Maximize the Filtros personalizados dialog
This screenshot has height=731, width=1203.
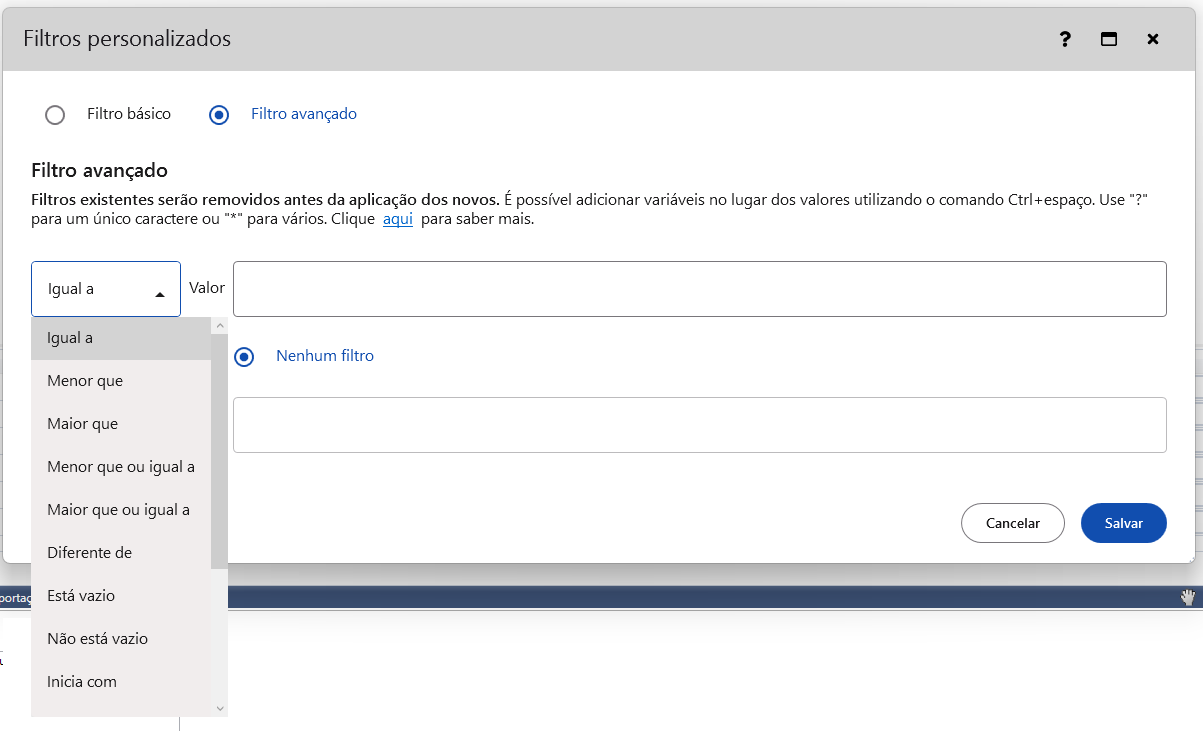[1108, 39]
